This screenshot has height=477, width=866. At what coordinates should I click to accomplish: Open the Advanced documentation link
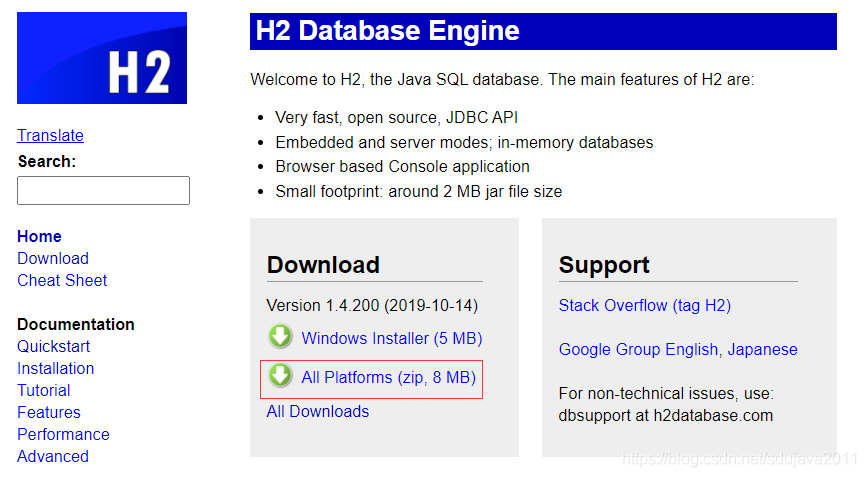53,457
